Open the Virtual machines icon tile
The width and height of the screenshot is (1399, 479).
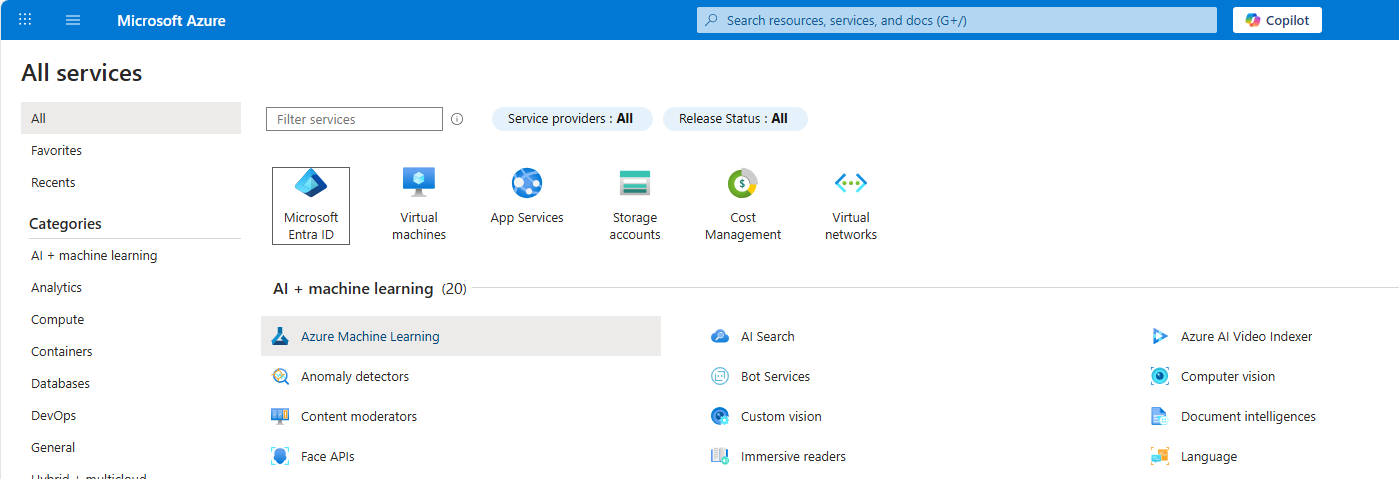[x=419, y=183]
